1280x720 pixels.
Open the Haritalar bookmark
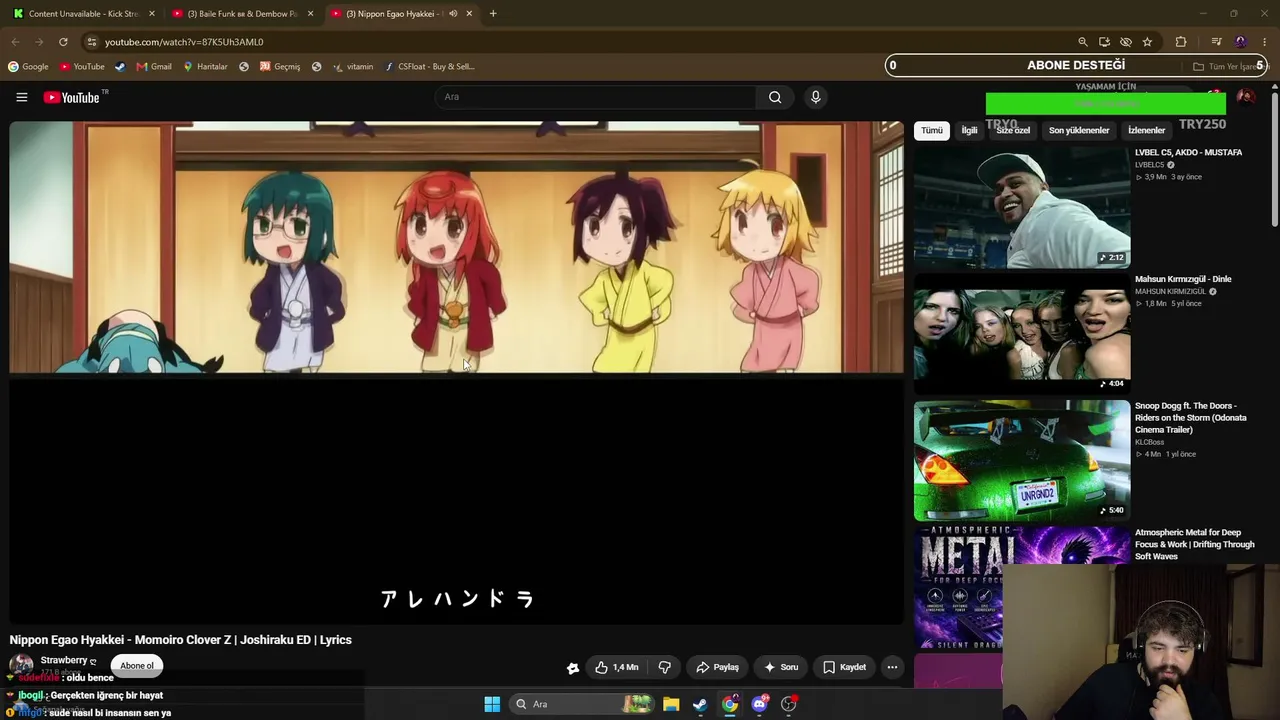coord(205,67)
